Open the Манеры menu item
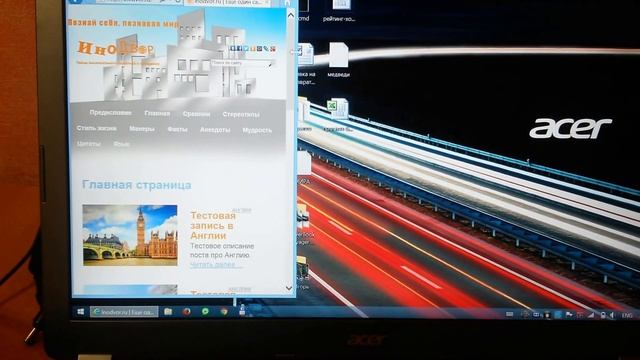 click(142, 129)
